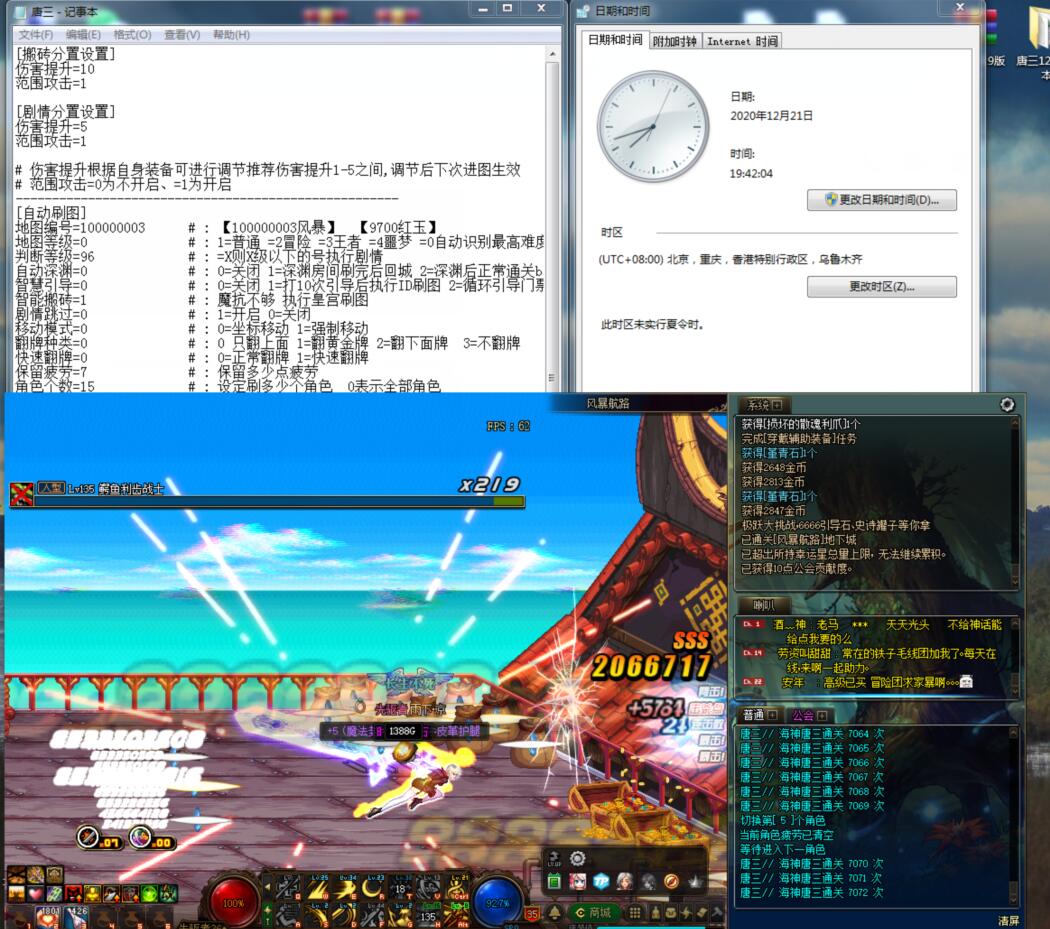Click the green calendar event icon
The width and height of the screenshot is (1050, 929).
point(554,881)
